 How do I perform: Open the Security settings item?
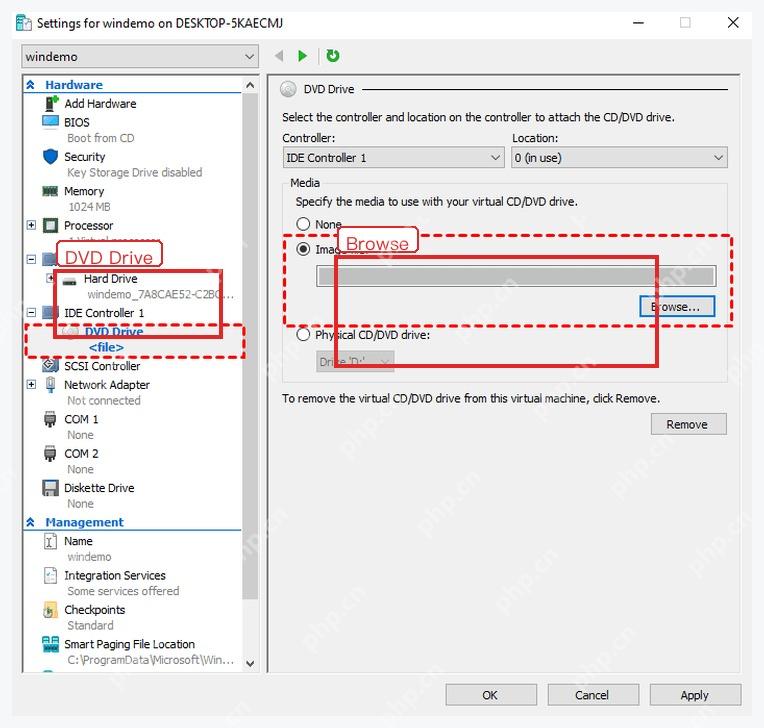[85, 156]
